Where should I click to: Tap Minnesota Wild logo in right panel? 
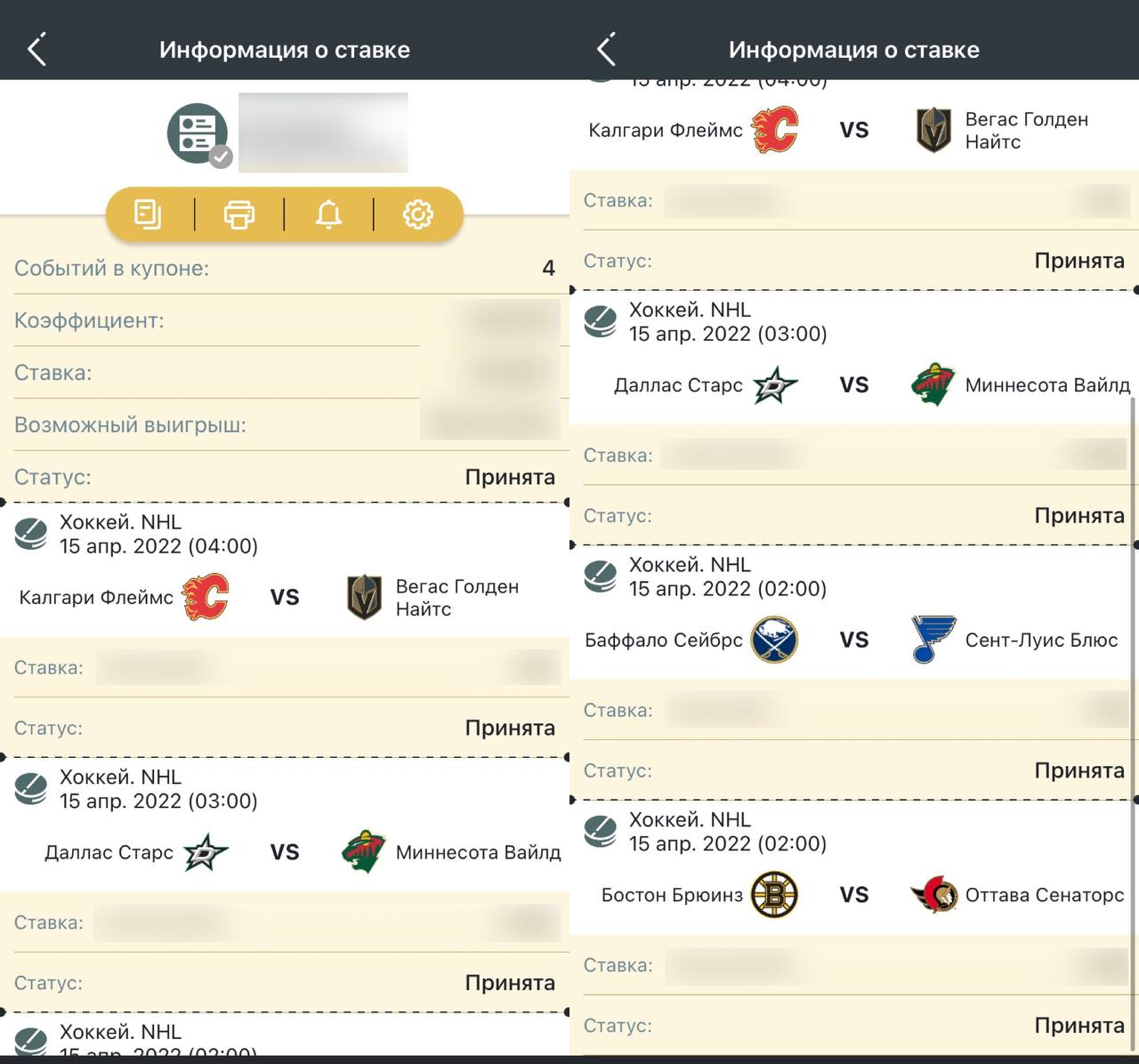[933, 385]
